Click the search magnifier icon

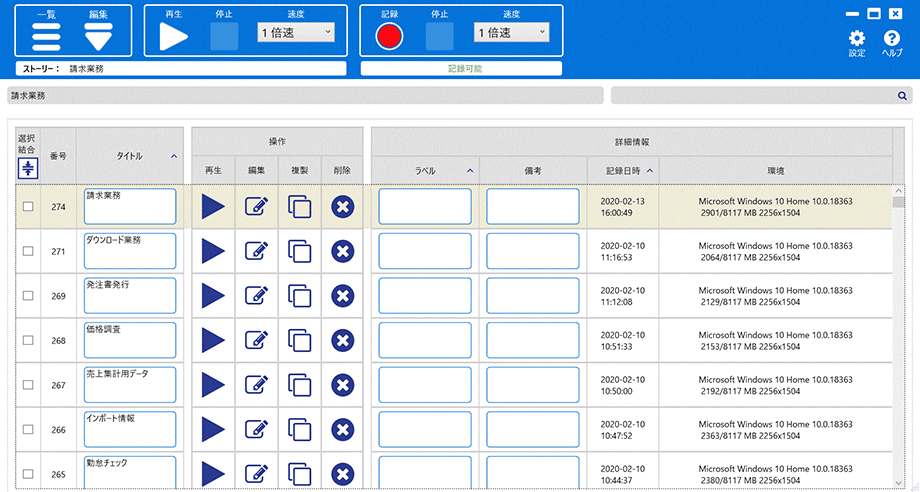[x=902, y=96]
